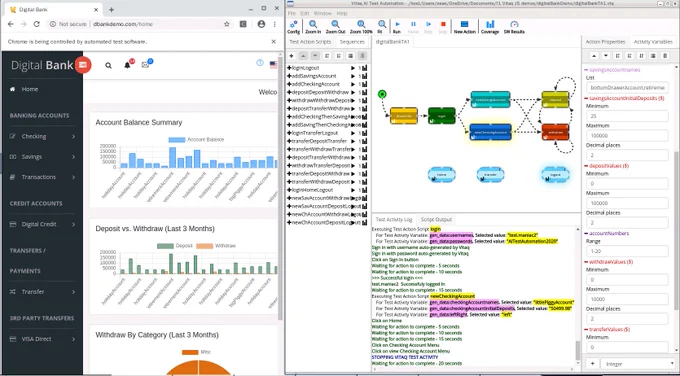Select the light blue logout node
The width and height of the screenshot is (680, 376).
pyautogui.click(x=555, y=174)
